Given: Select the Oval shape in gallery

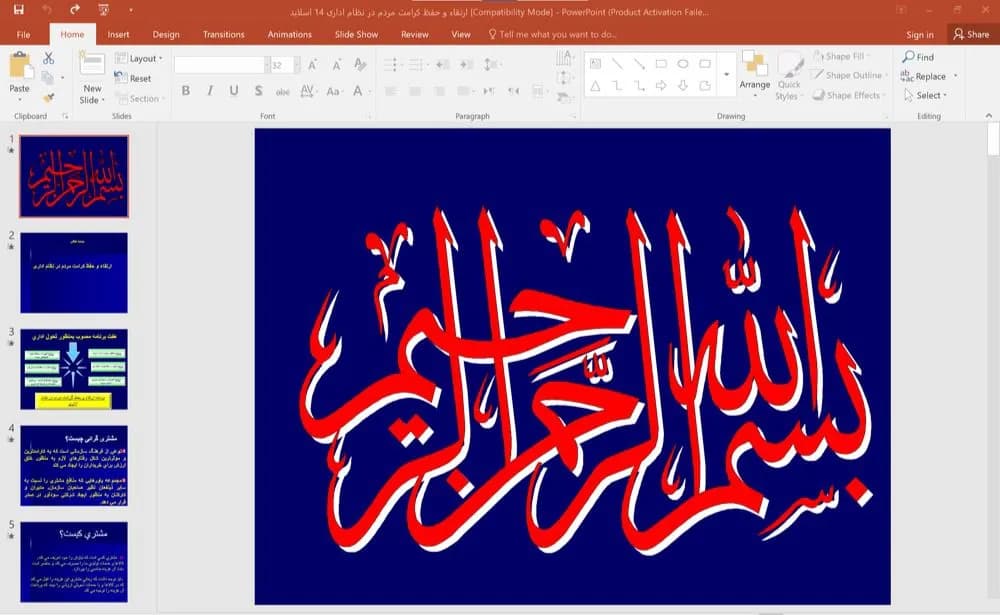Looking at the screenshot, I should pos(683,64).
